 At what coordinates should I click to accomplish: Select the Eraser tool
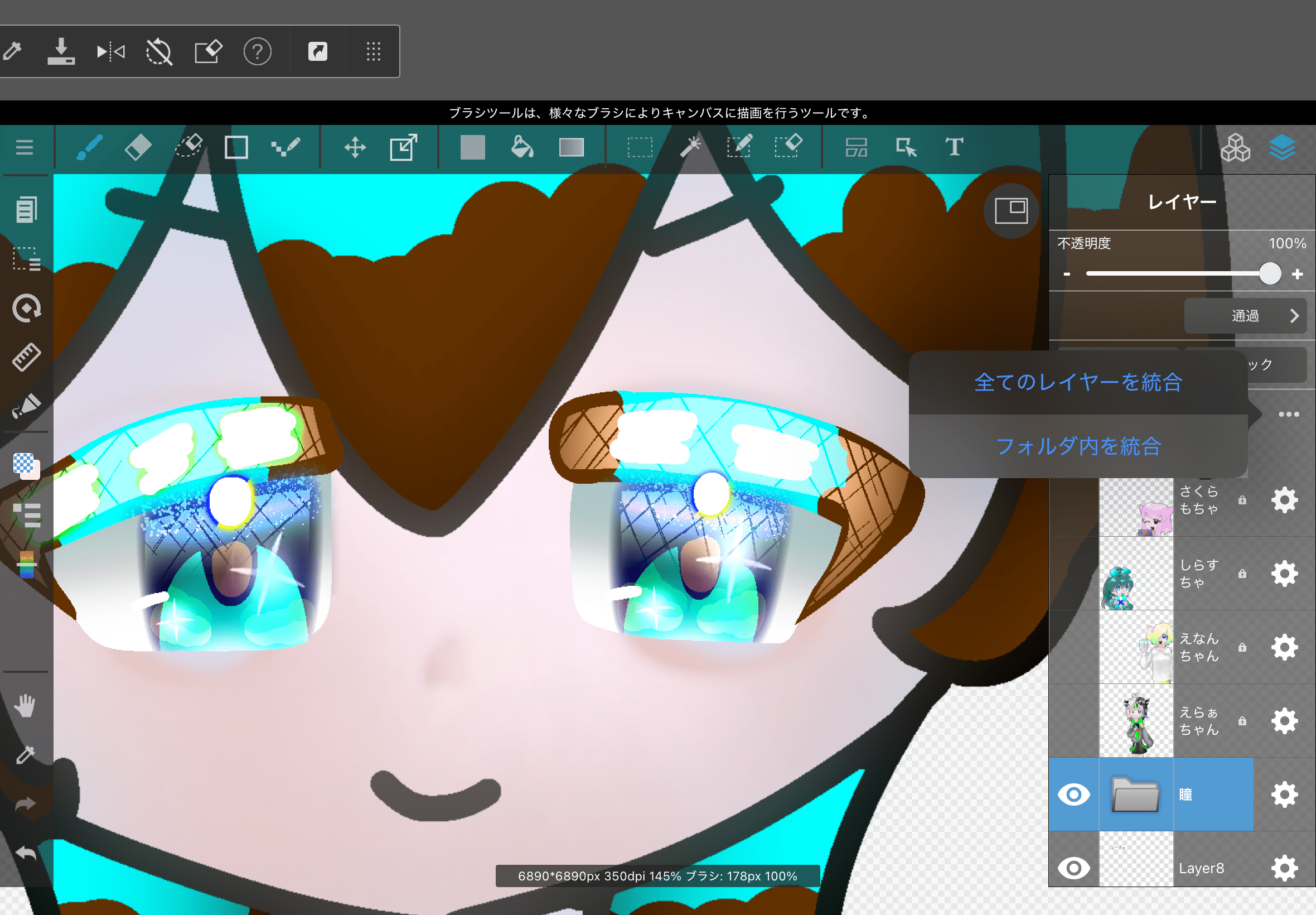(138, 147)
